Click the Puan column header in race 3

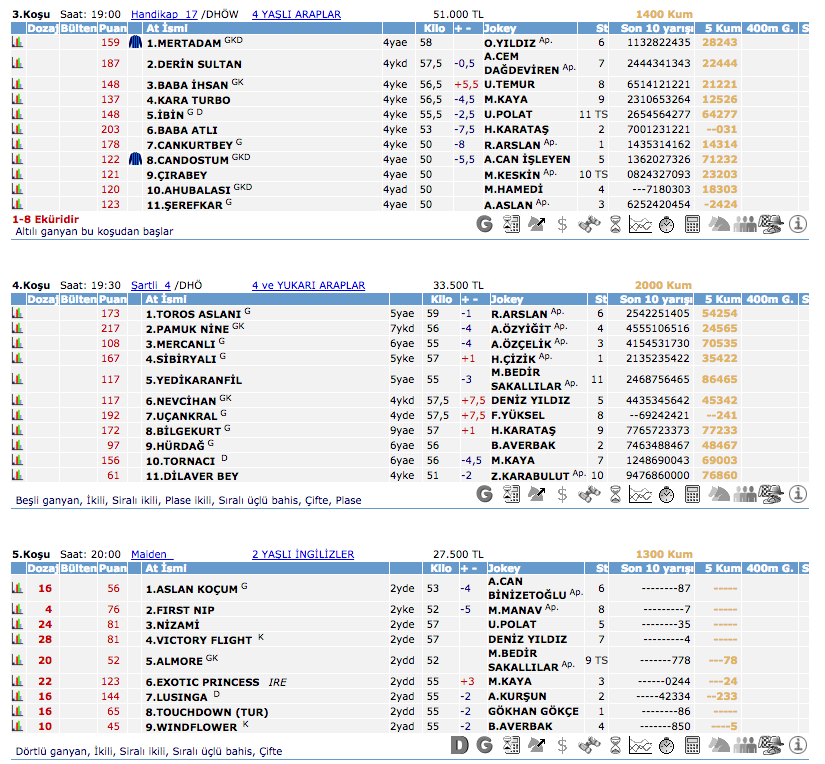tap(113, 29)
